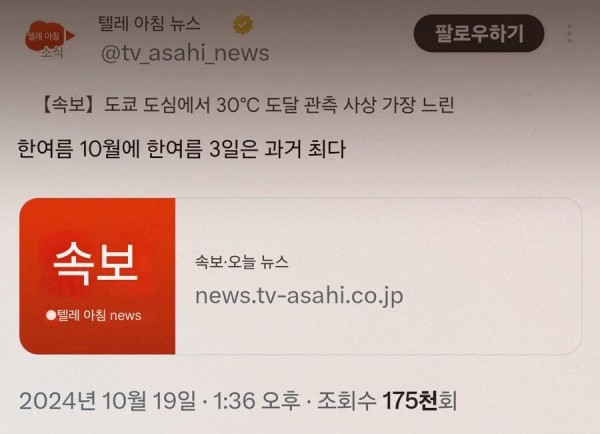Screen dimensions: 600x434
Task: View the 175천회 view count
Action: 420,401
